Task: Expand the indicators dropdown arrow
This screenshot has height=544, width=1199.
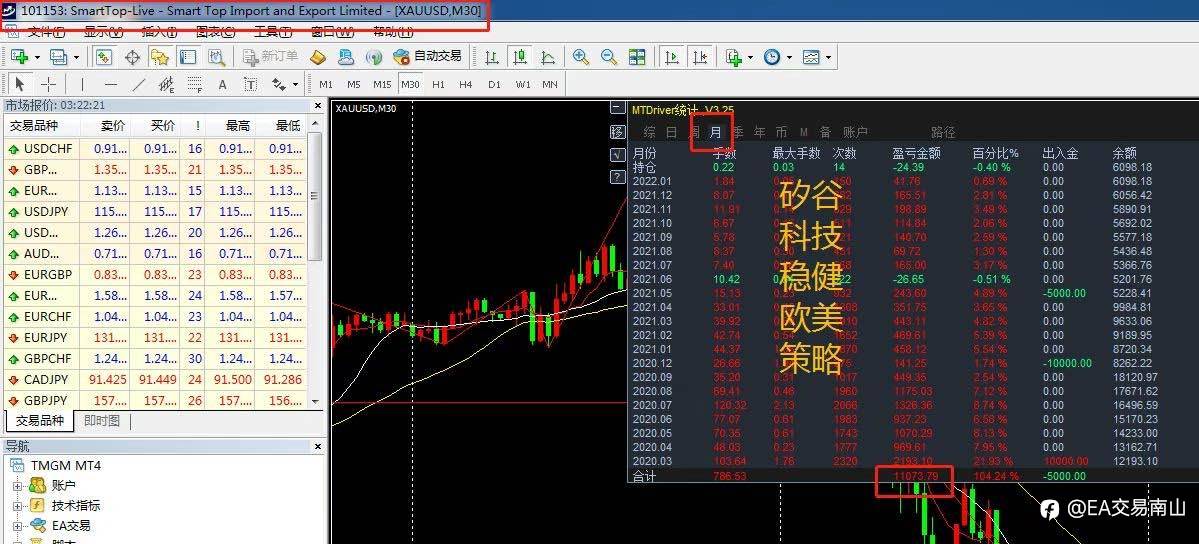Action: click(750, 57)
